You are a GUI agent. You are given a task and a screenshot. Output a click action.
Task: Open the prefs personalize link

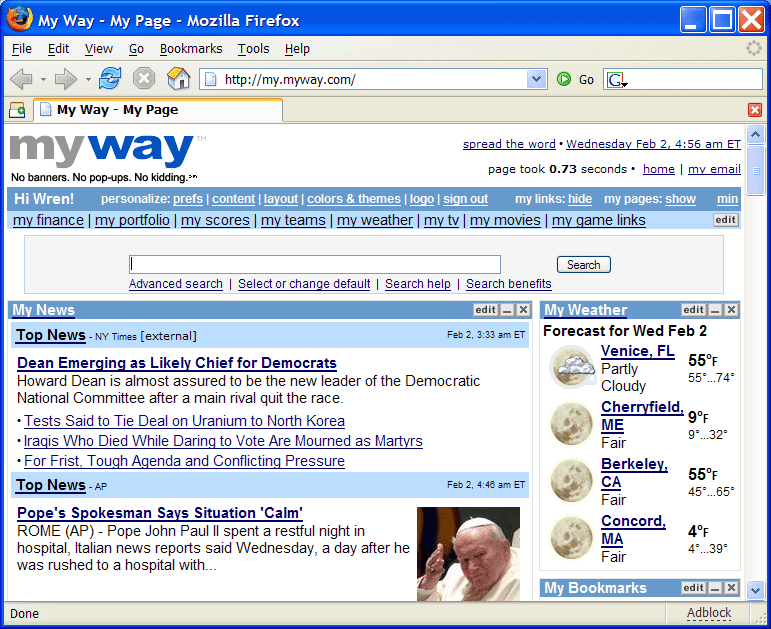(188, 199)
